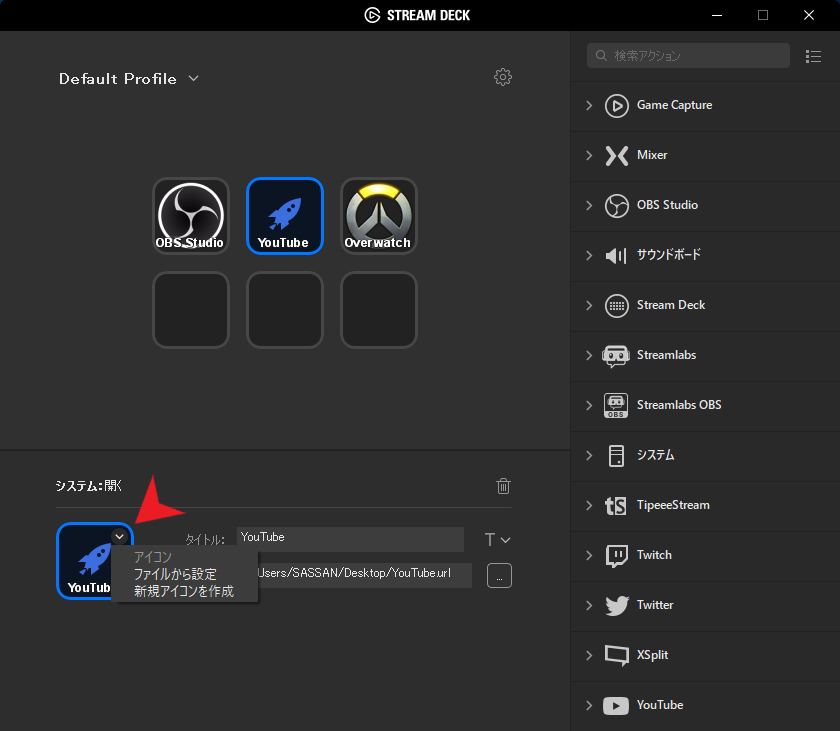Image resolution: width=840 pixels, height=731 pixels.
Task: Click the 検索アクション search box
Action: 688,56
